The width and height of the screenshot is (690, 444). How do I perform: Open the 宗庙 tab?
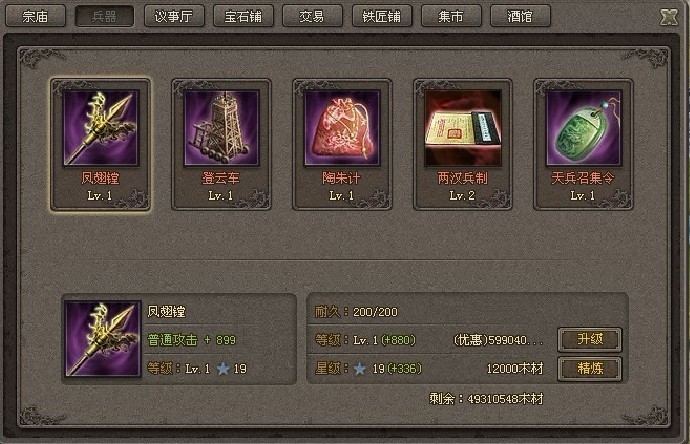(35, 16)
